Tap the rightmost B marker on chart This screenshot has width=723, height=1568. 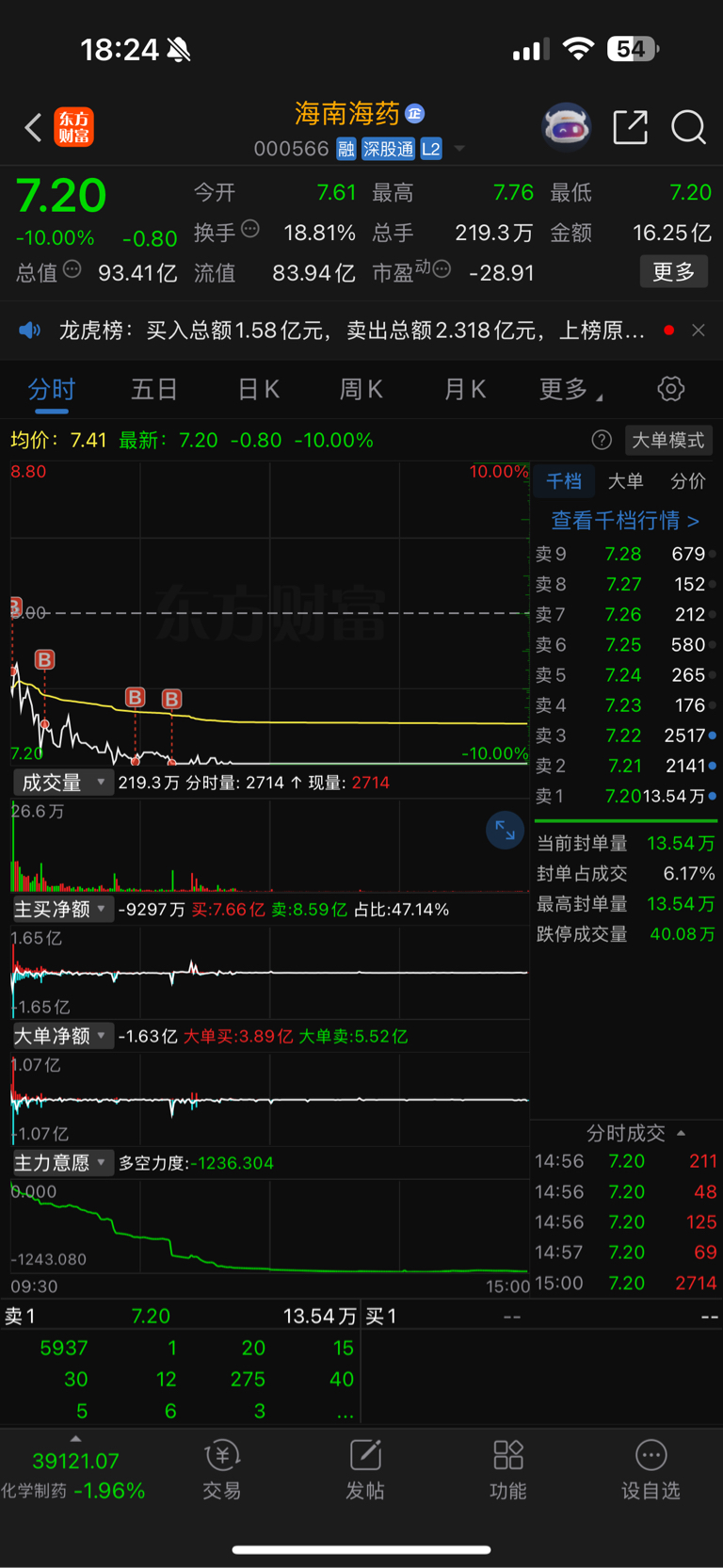(x=171, y=699)
